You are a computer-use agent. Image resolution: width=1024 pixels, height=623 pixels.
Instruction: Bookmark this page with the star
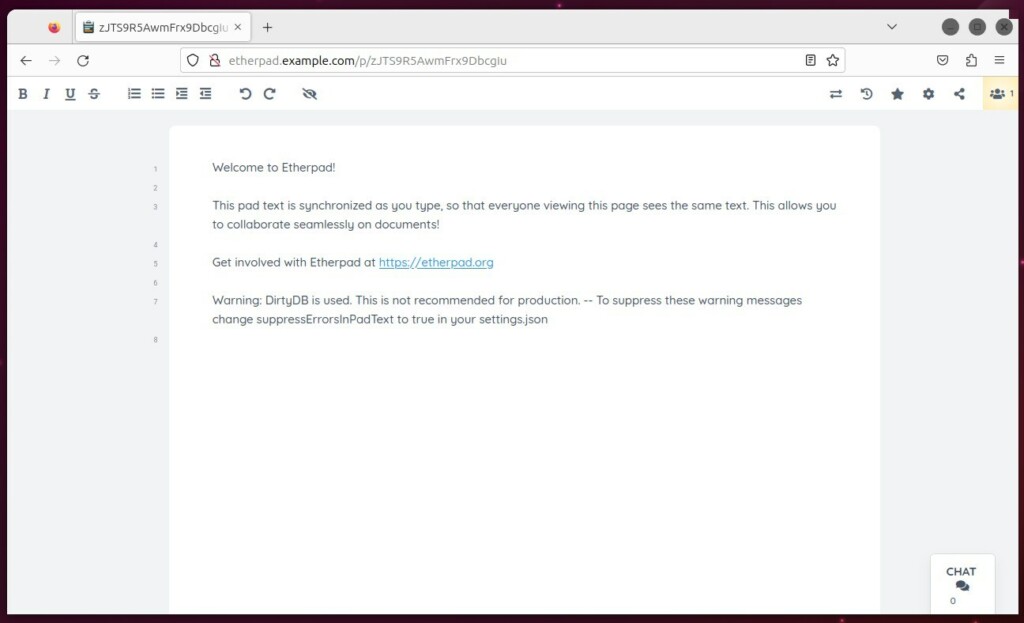pos(833,61)
